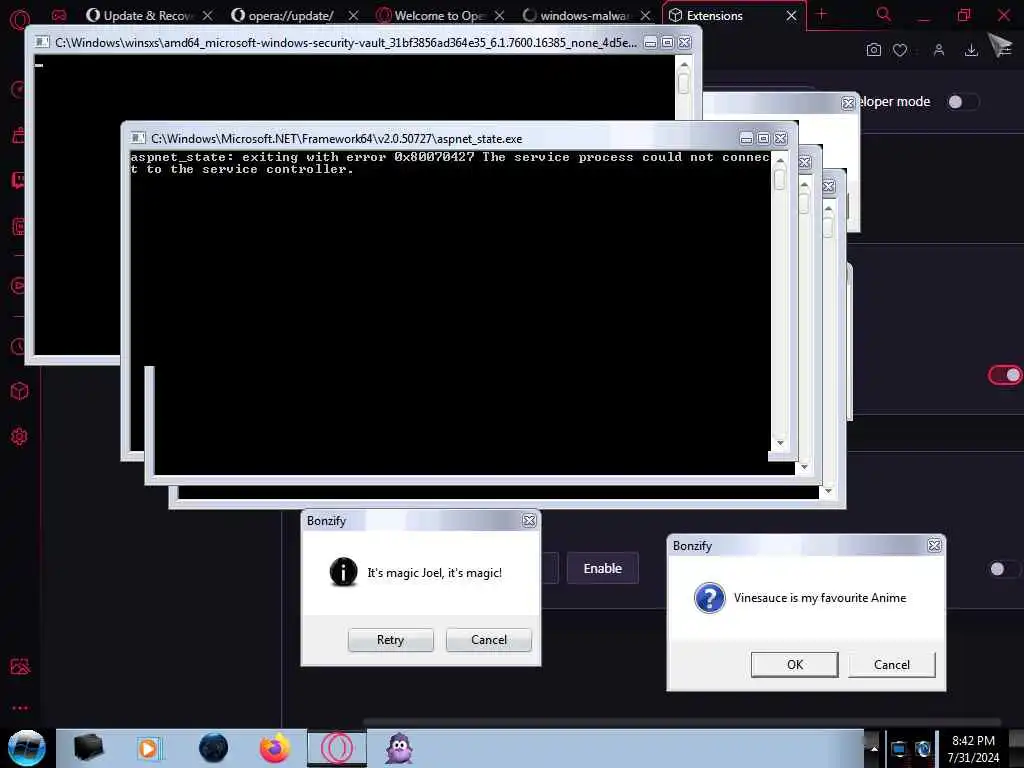
Task: Open Settings gear in Opera sidebar
Action: 20,436
